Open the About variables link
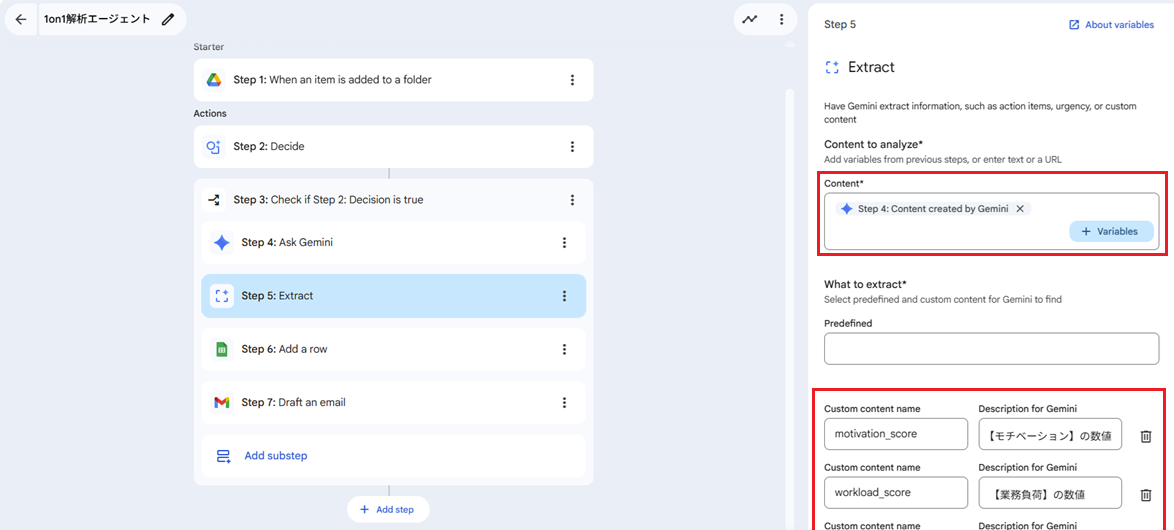Image resolution: width=1174 pixels, height=530 pixels. [1110, 25]
